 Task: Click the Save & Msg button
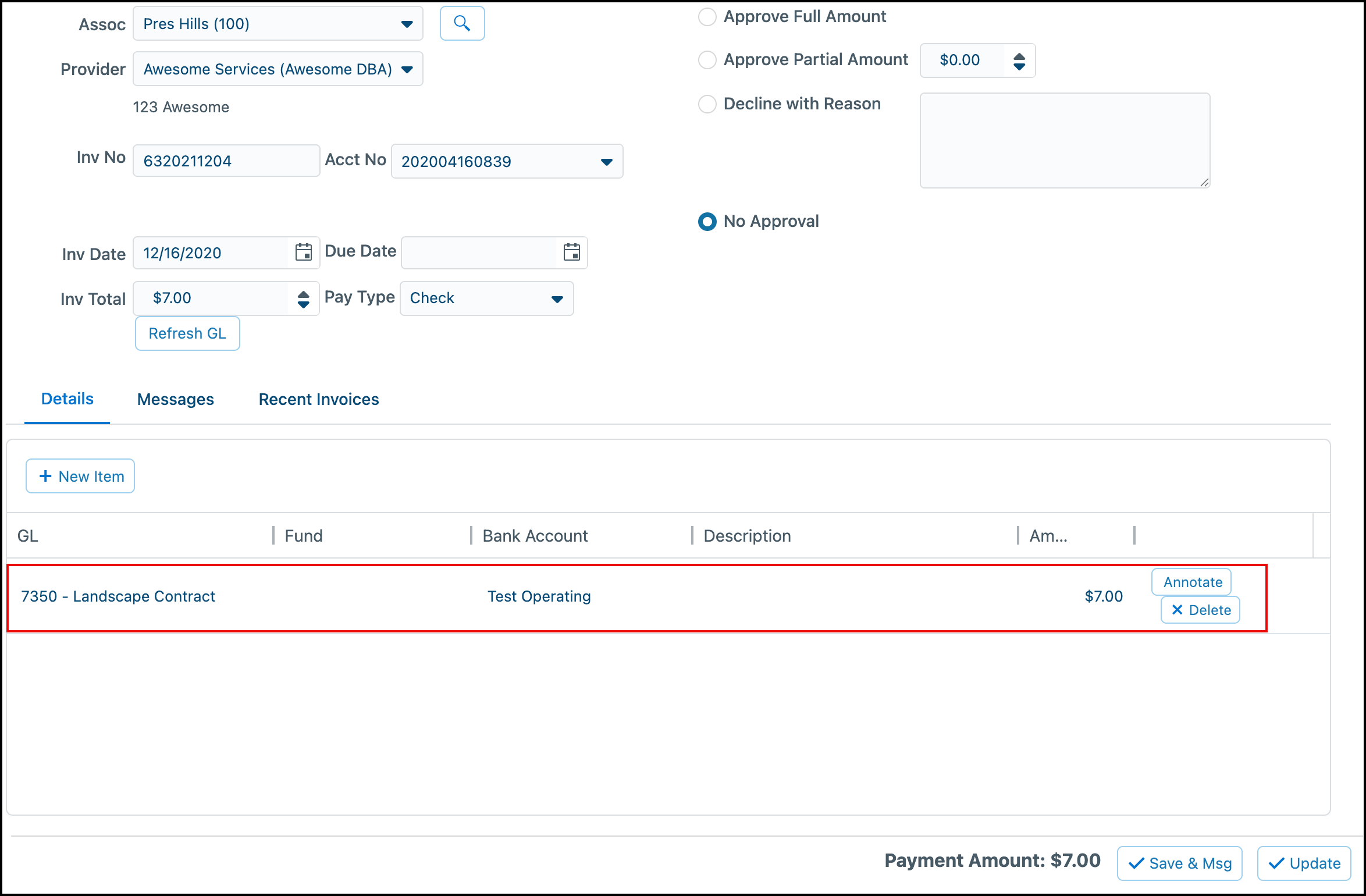1179,863
